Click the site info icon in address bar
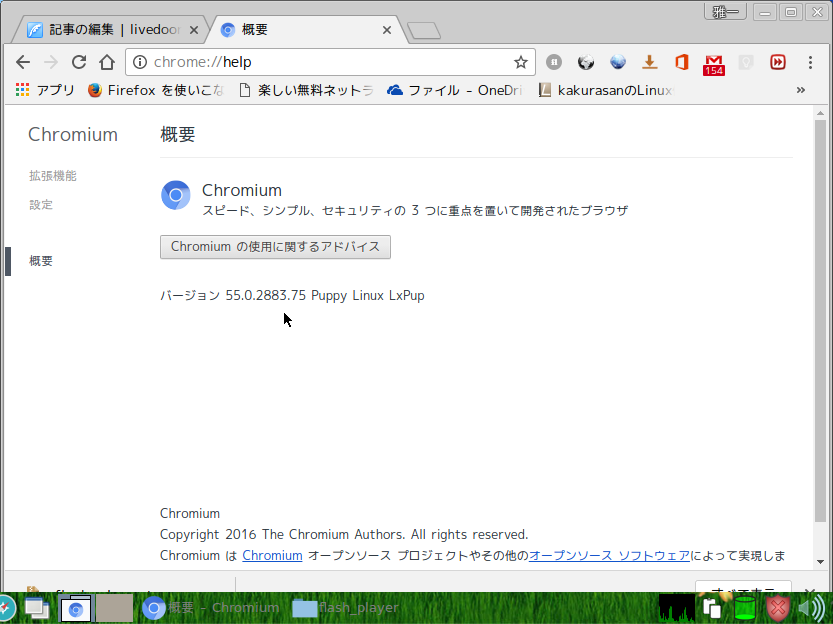Screen dimensions: 833x624 pyautogui.click(x=140, y=62)
